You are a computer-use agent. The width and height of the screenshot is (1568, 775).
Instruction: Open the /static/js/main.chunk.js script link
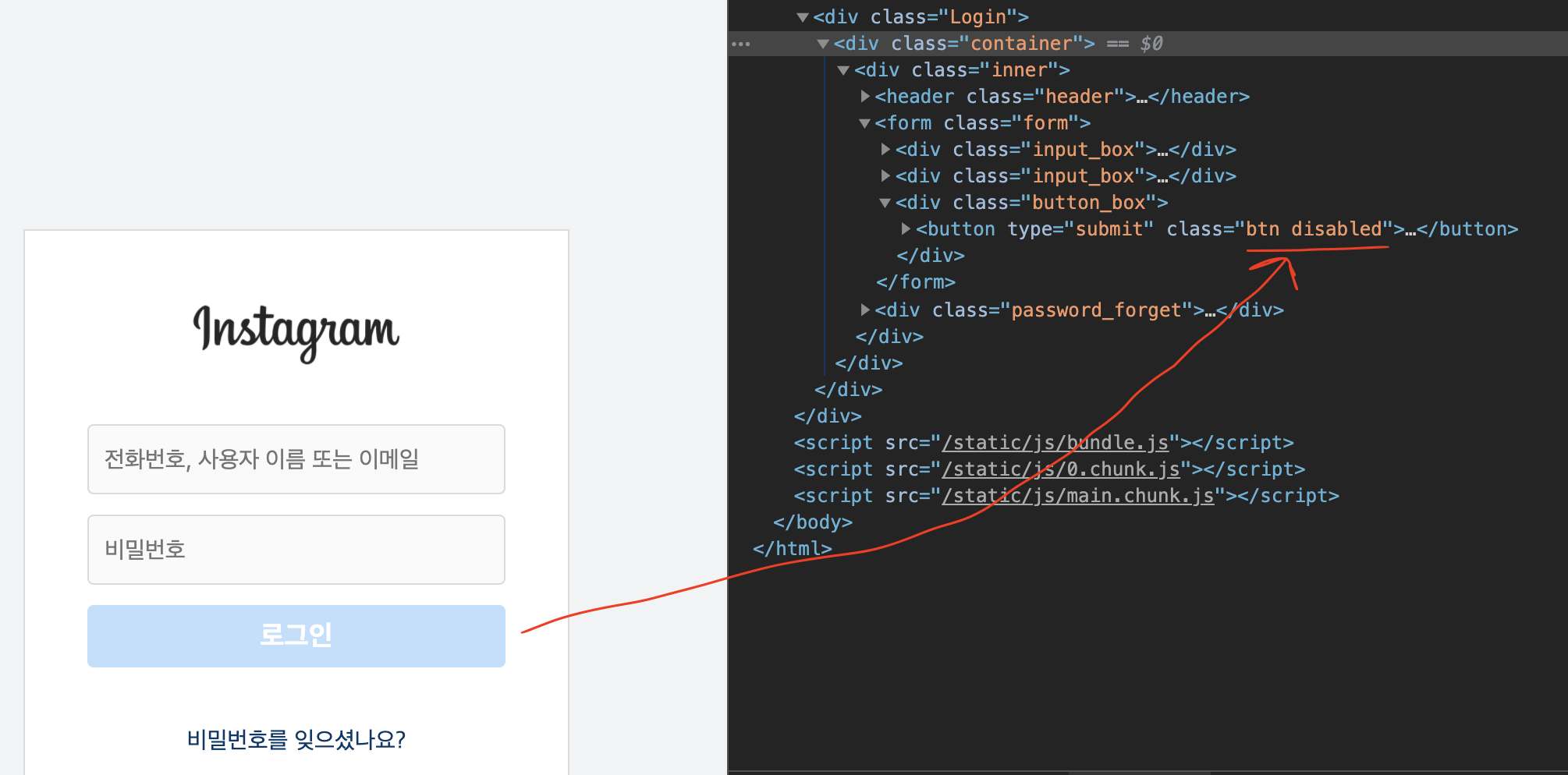[1078, 496]
